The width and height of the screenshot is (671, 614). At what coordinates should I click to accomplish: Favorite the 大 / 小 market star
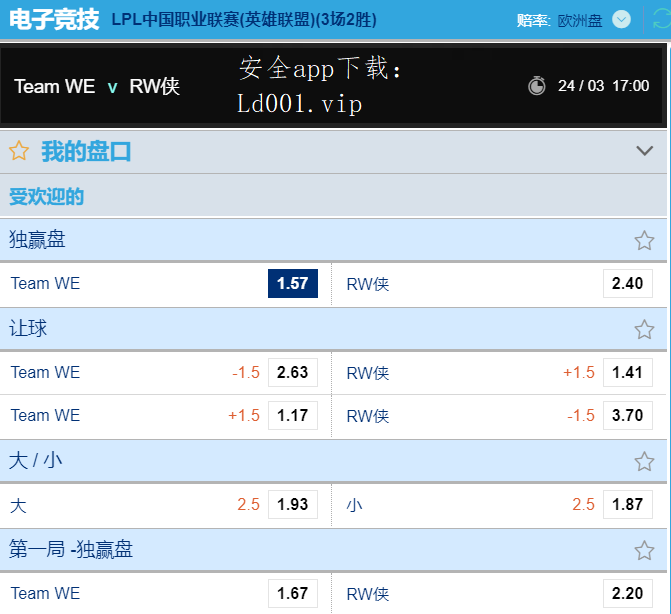tap(644, 461)
